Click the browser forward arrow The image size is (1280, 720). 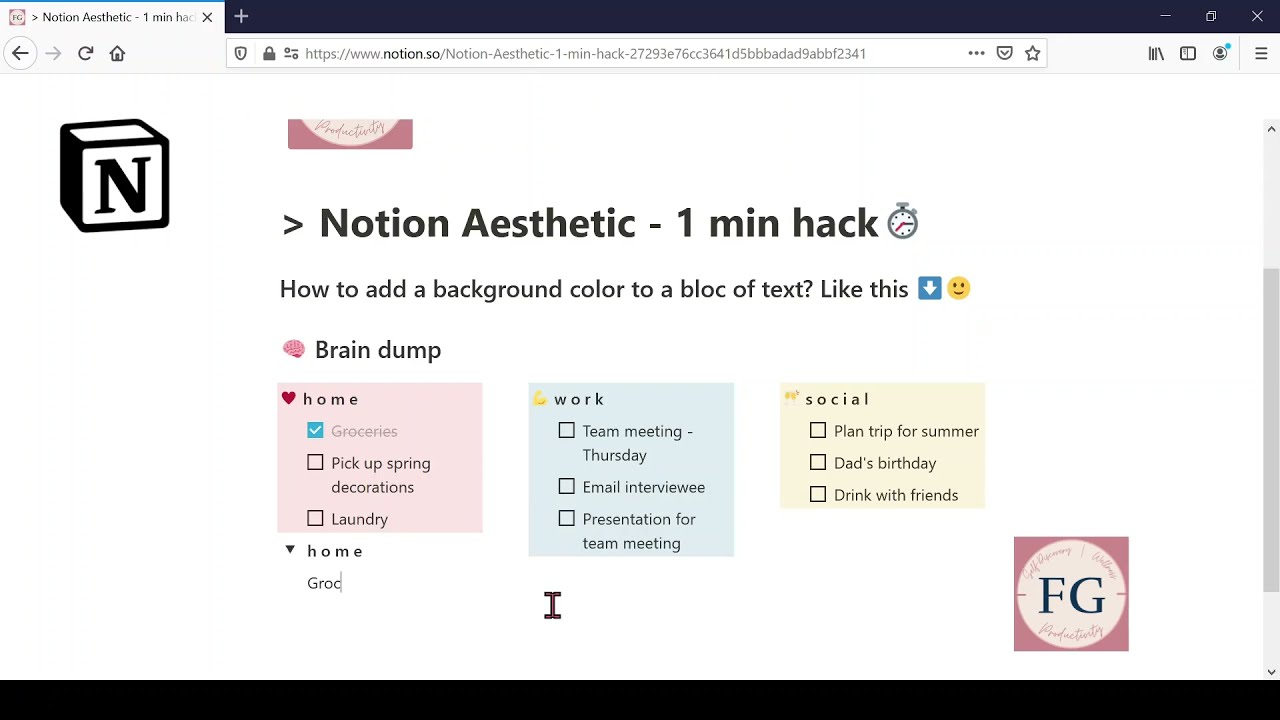pos(53,53)
